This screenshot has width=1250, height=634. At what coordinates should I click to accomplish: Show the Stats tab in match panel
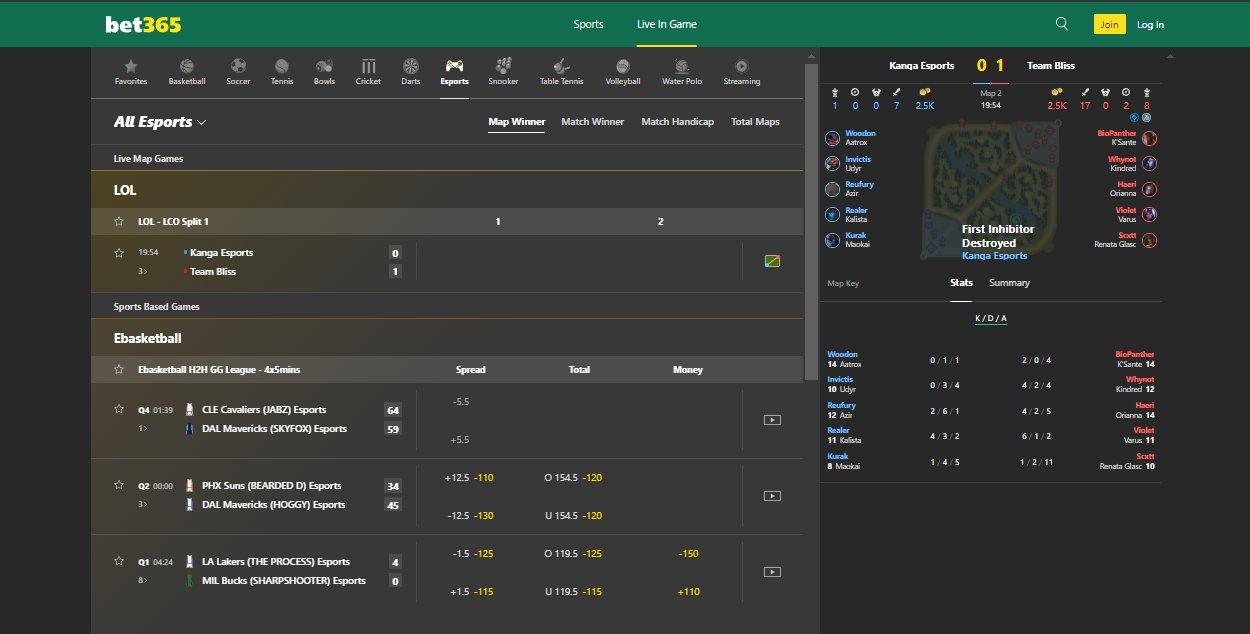point(961,283)
